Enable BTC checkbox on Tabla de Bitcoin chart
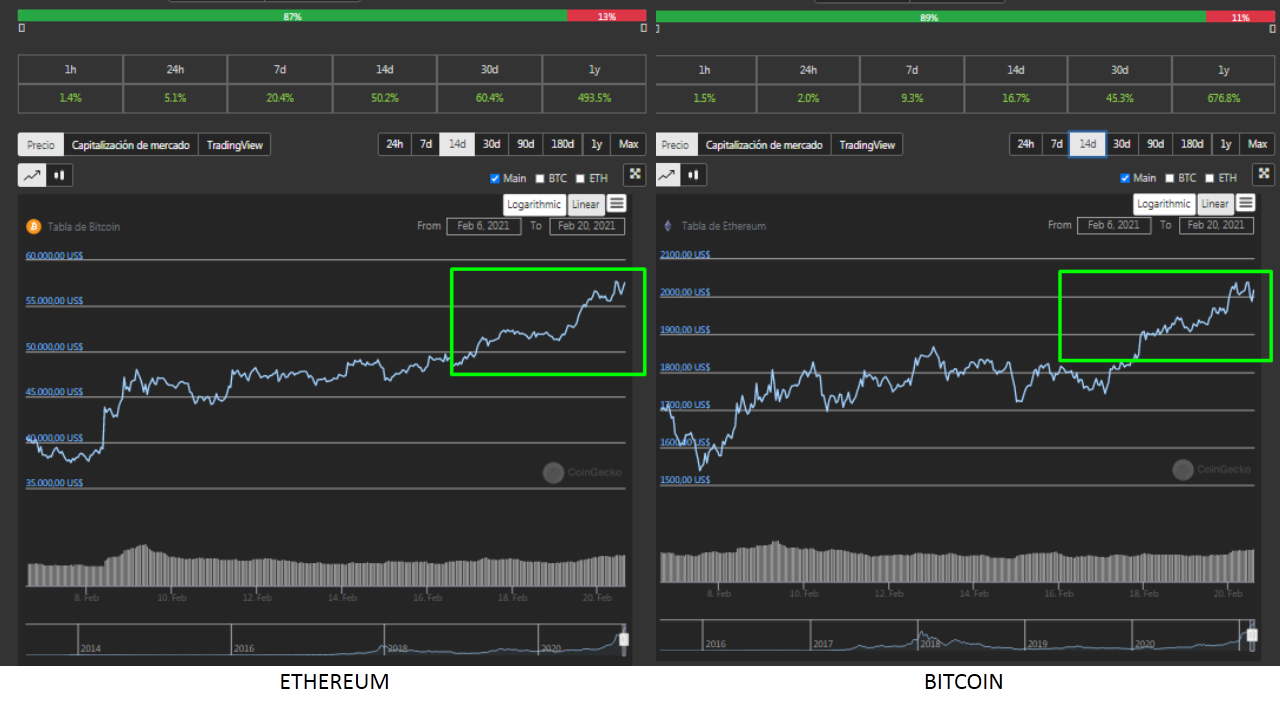This screenshot has width=1280, height=720. [541, 179]
